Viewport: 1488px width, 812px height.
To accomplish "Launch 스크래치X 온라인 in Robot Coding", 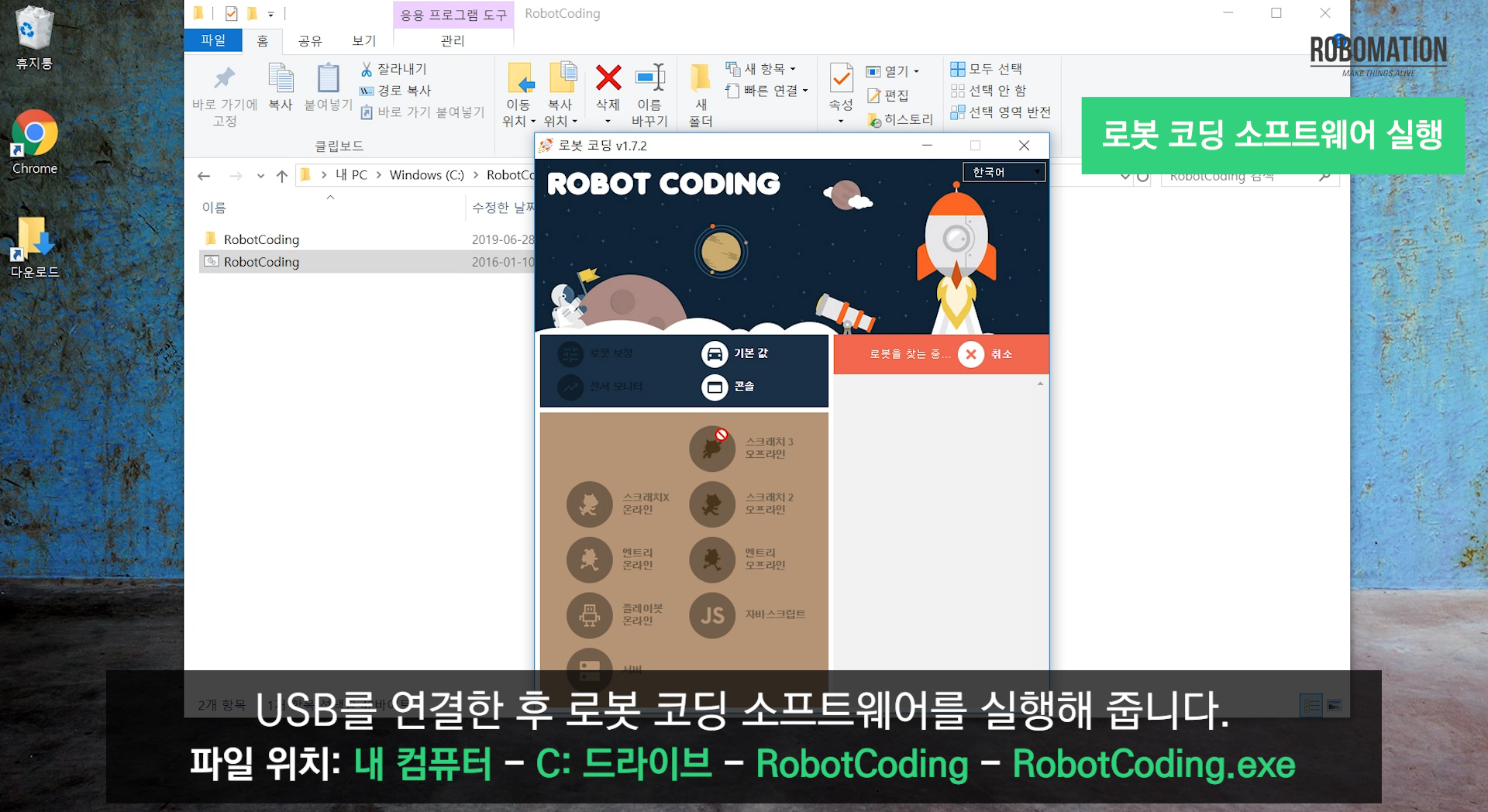I will pyautogui.click(x=590, y=504).
